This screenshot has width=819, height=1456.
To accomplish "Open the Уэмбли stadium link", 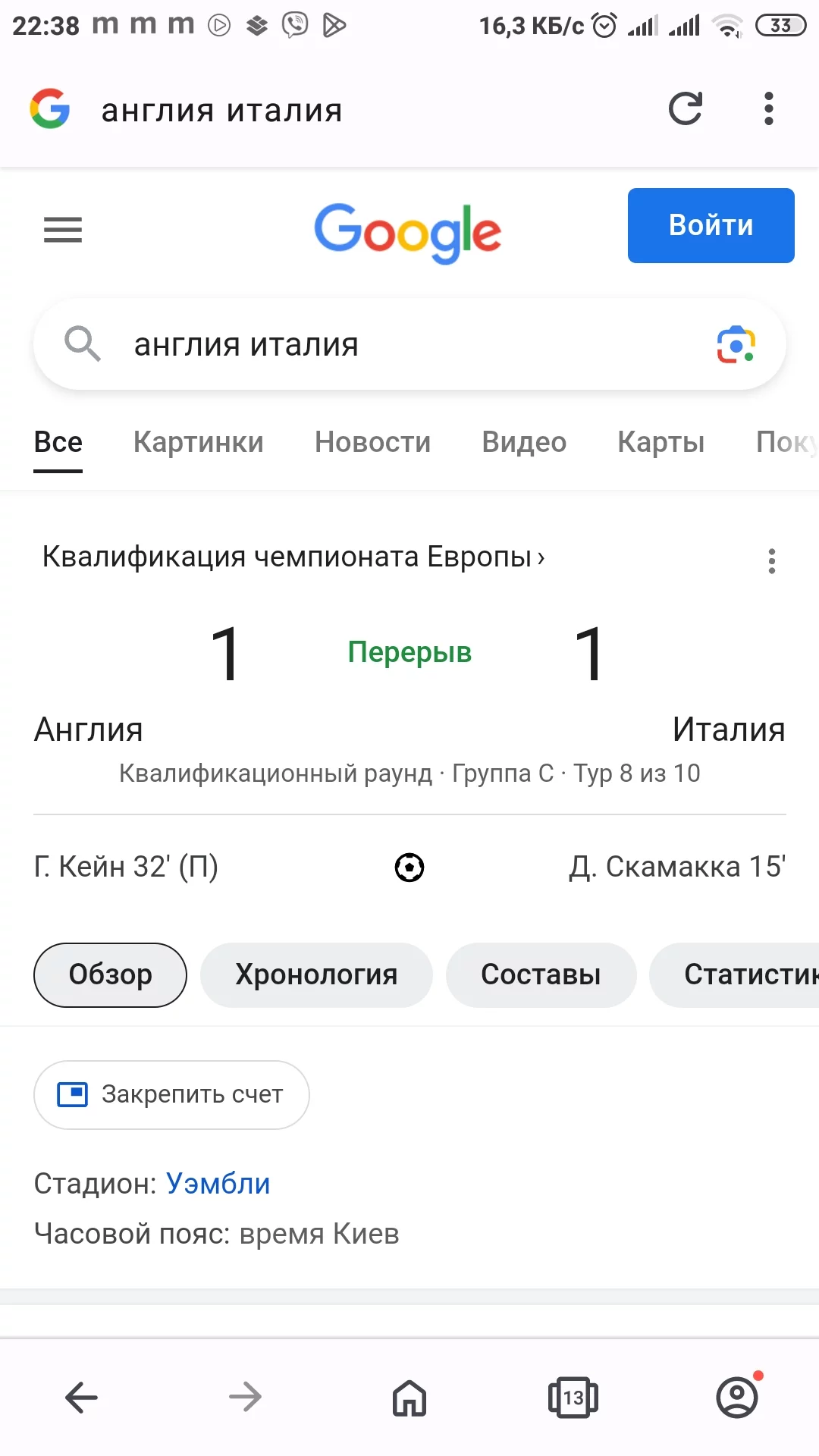I will point(218,1183).
